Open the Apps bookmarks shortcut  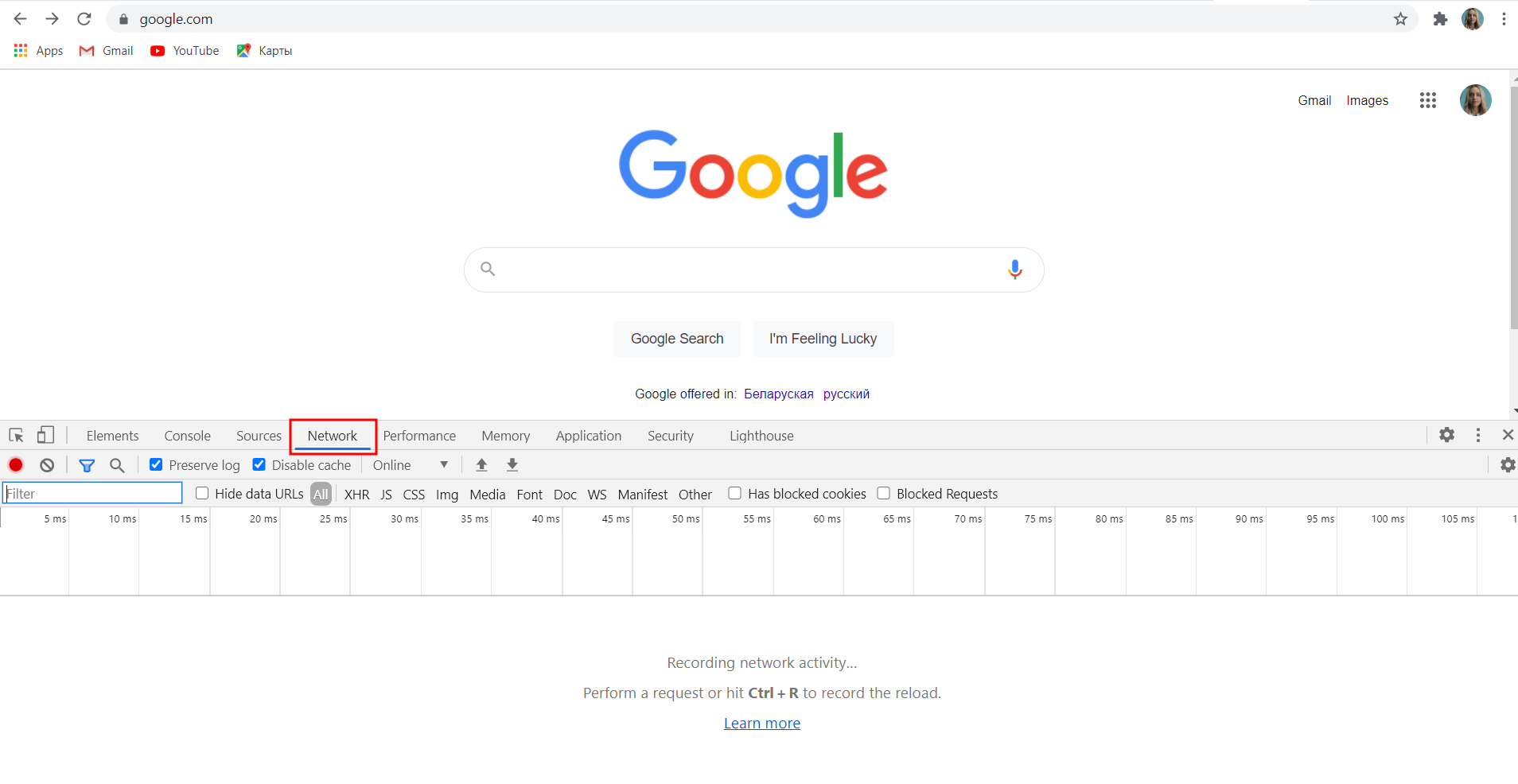pyautogui.click(x=38, y=51)
